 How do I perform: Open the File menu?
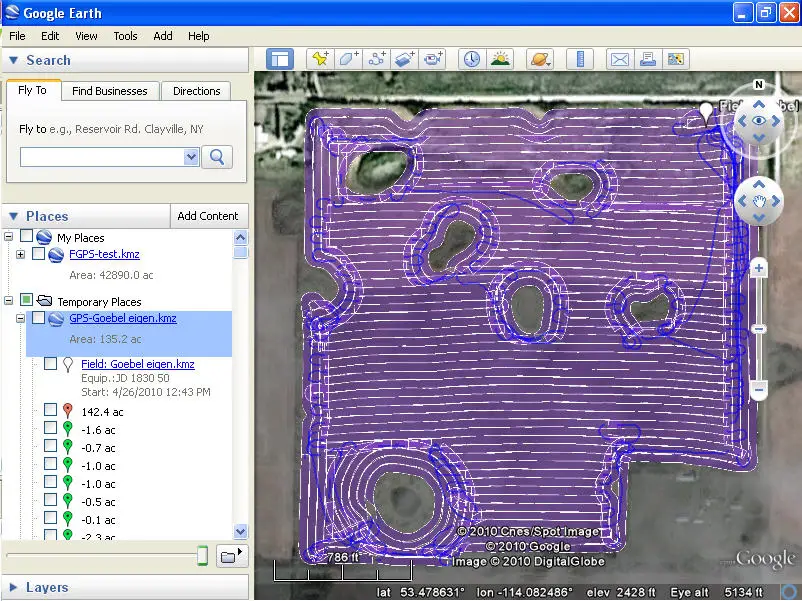[x=17, y=36]
